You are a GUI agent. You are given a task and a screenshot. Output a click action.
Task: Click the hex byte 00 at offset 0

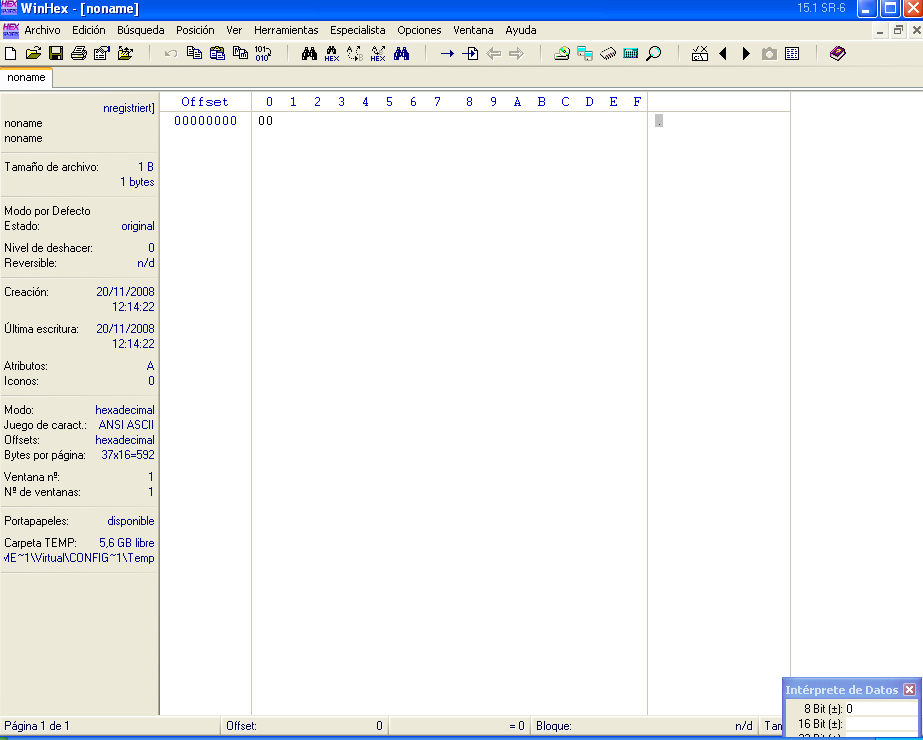265,121
